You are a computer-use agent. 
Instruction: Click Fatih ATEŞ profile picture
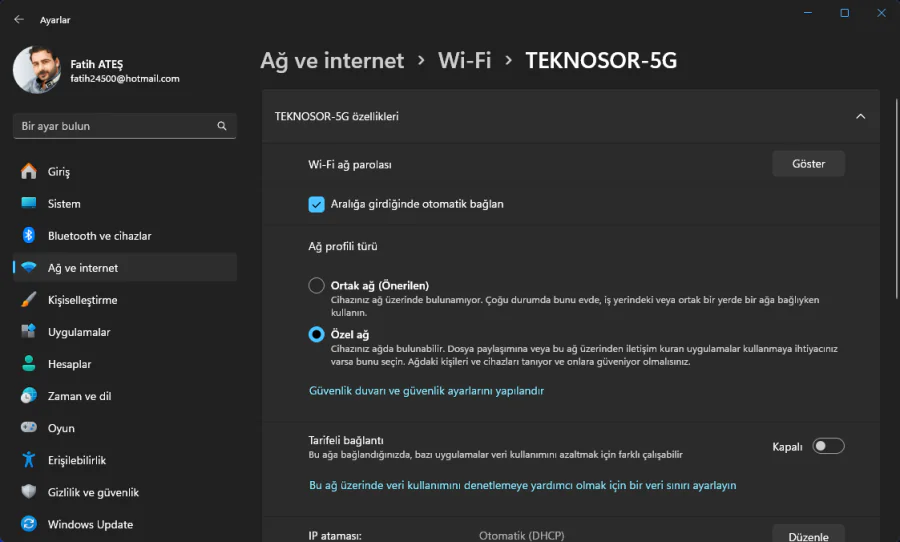(37, 70)
